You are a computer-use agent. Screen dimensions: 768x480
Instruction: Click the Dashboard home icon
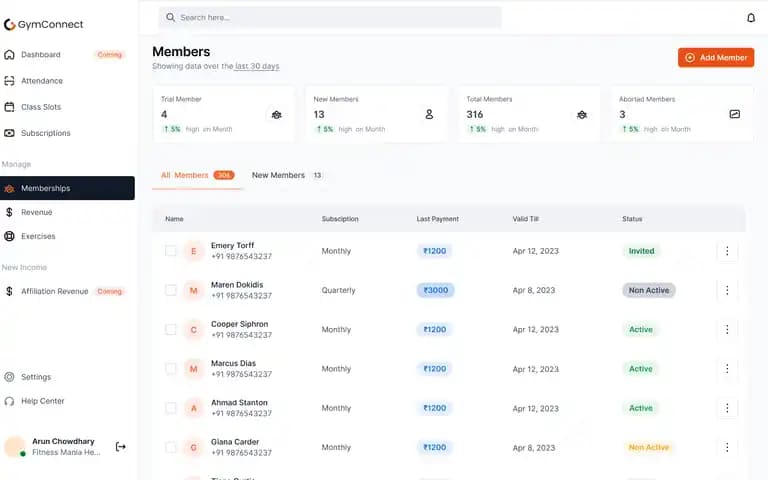[x=9, y=54]
